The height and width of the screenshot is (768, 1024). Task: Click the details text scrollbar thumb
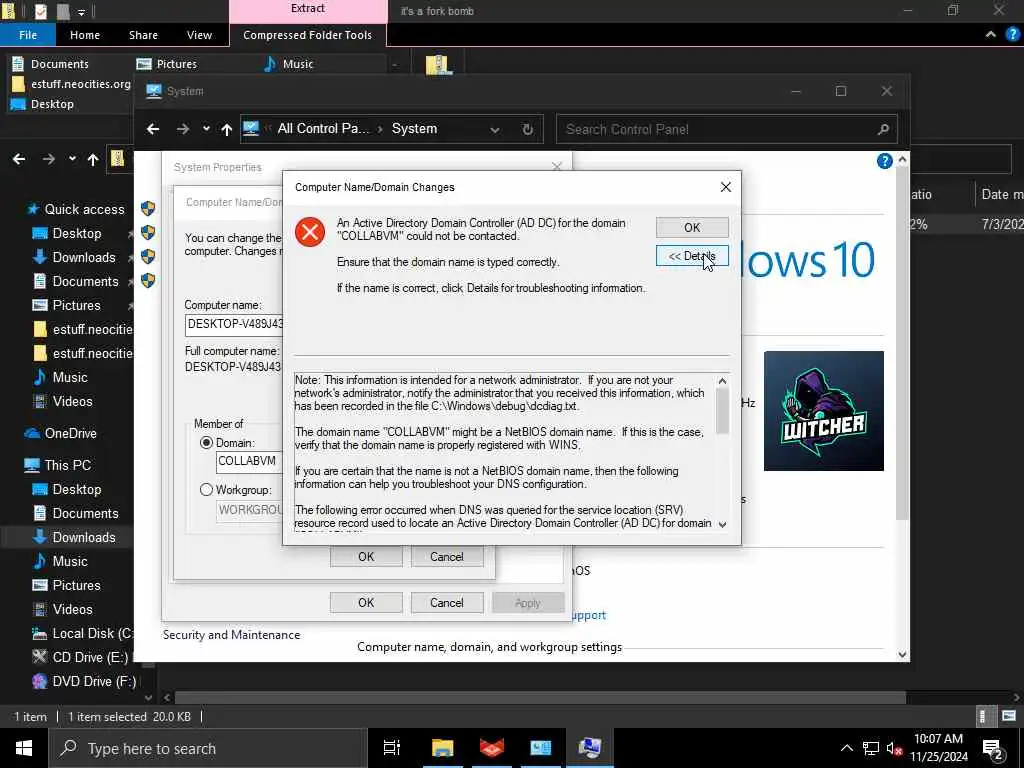[722, 411]
